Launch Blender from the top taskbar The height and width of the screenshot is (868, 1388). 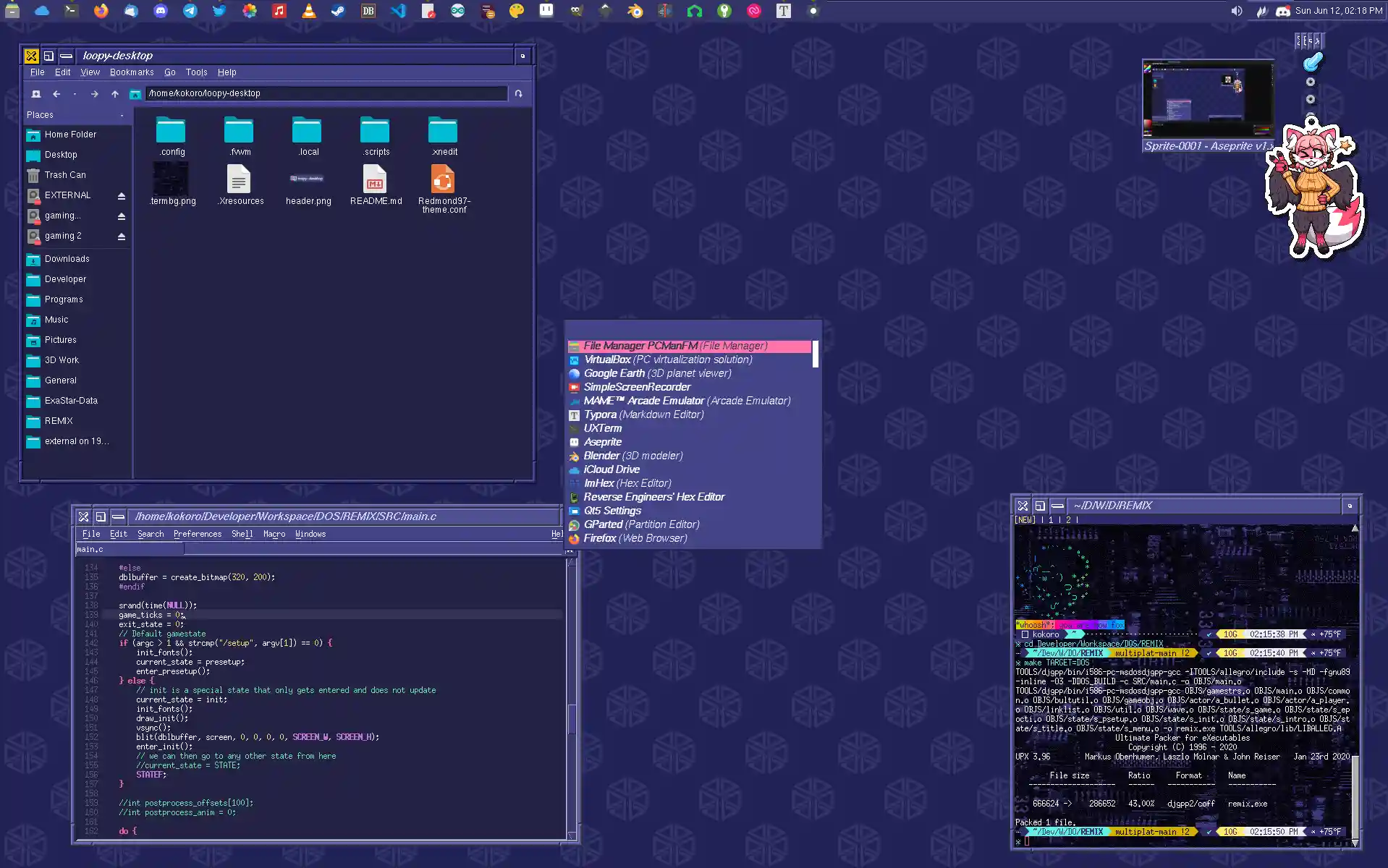[635, 11]
